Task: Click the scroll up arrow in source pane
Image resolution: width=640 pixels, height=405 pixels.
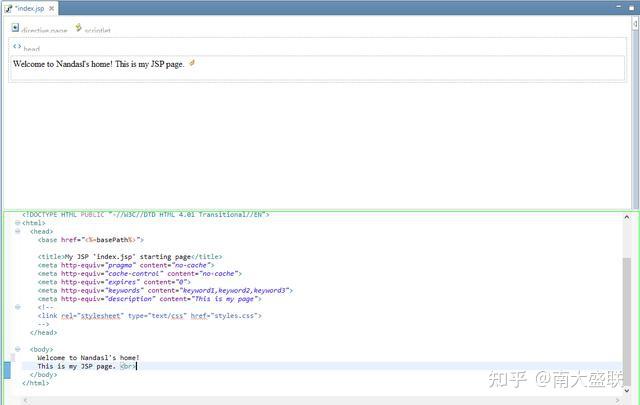Action: [x=627, y=218]
